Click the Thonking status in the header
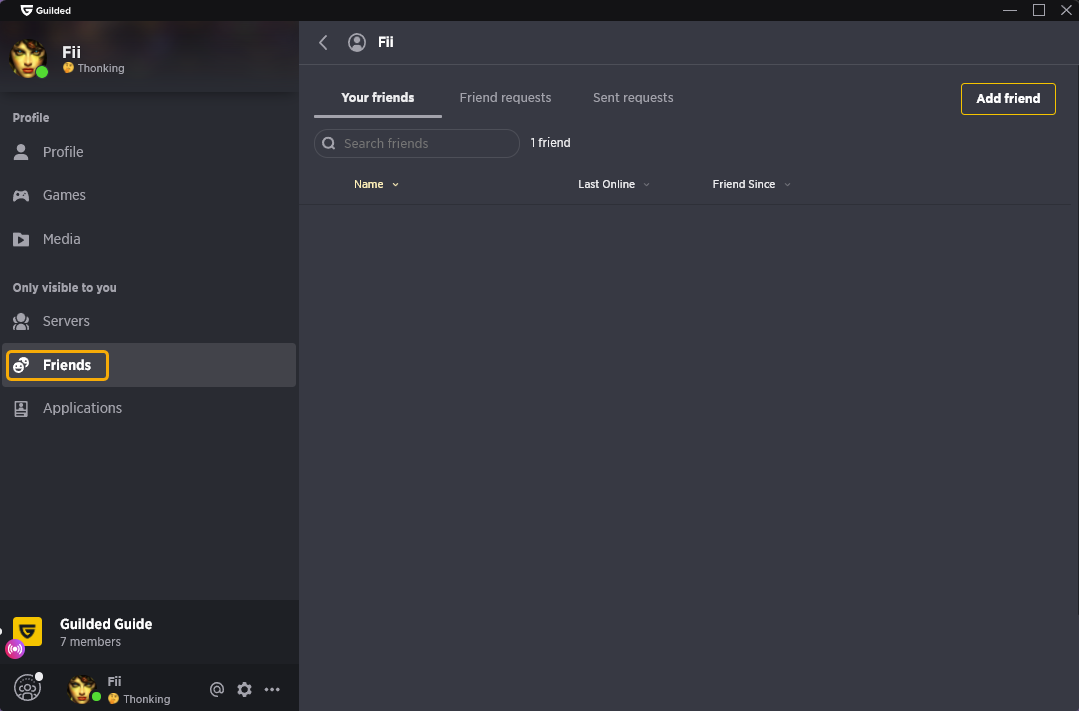 (94, 68)
